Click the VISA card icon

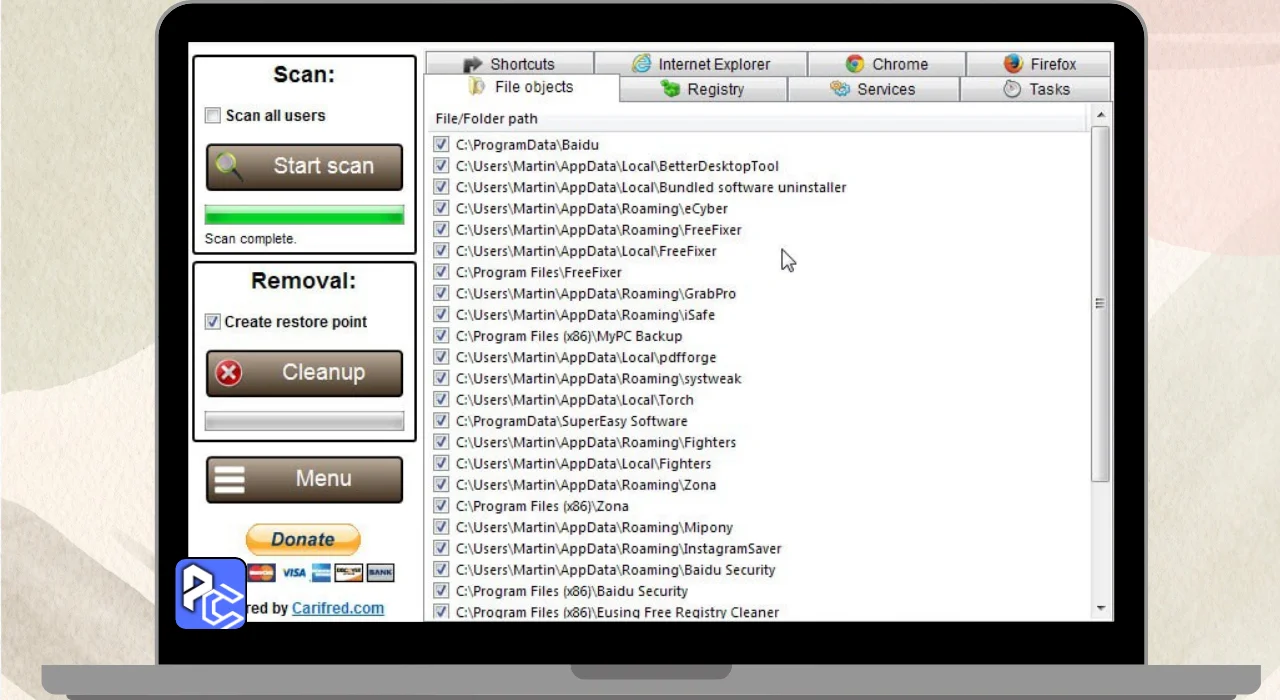tap(293, 573)
